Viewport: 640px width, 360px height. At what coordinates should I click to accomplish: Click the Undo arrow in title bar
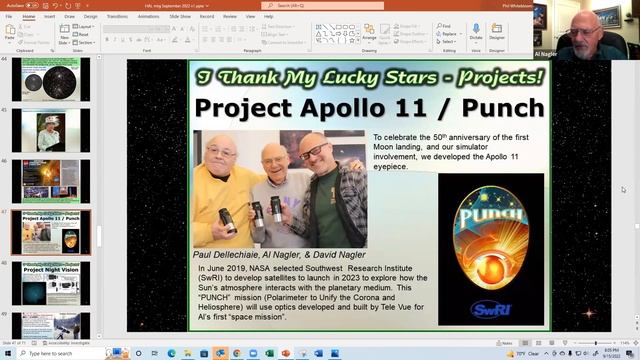coord(56,6)
